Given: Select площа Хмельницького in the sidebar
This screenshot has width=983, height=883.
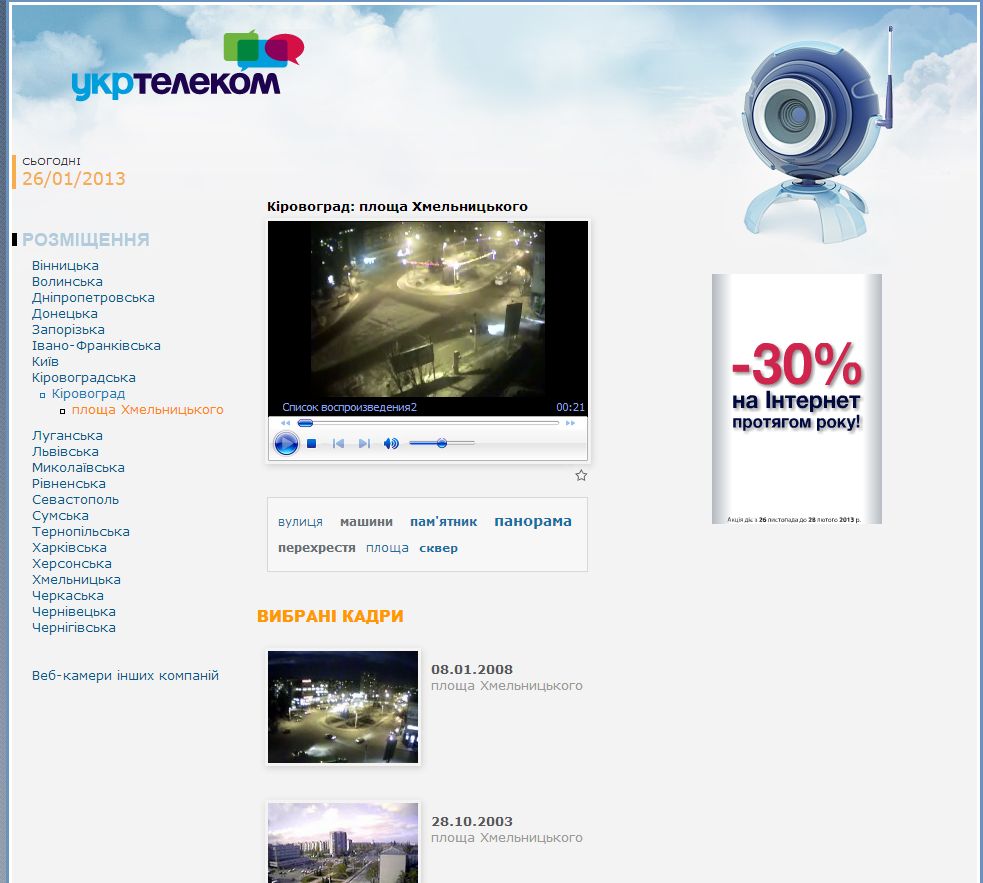Looking at the screenshot, I should [x=147, y=410].
